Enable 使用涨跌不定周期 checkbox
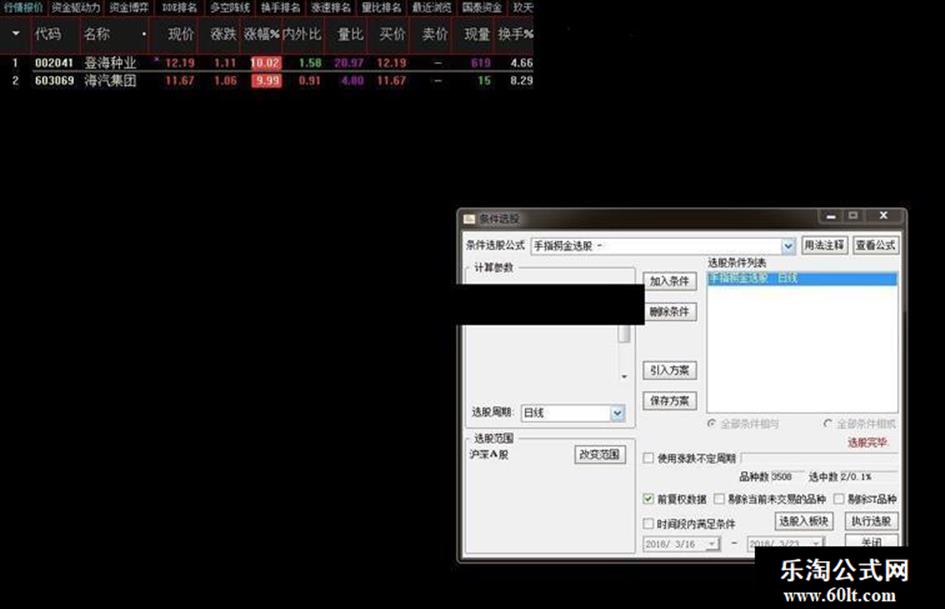 tap(648, 458)
